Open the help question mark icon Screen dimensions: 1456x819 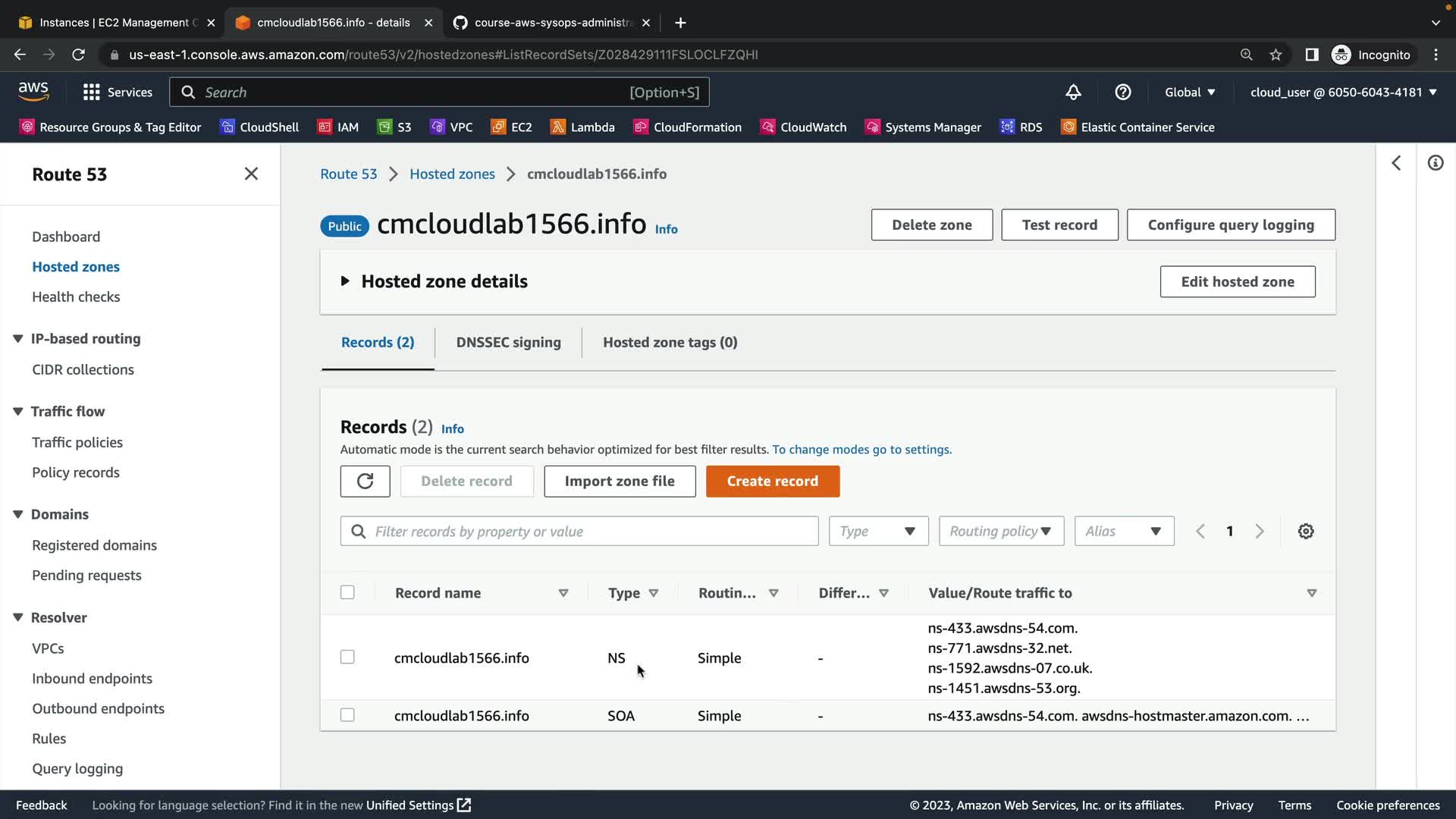tap(1123, 93)
